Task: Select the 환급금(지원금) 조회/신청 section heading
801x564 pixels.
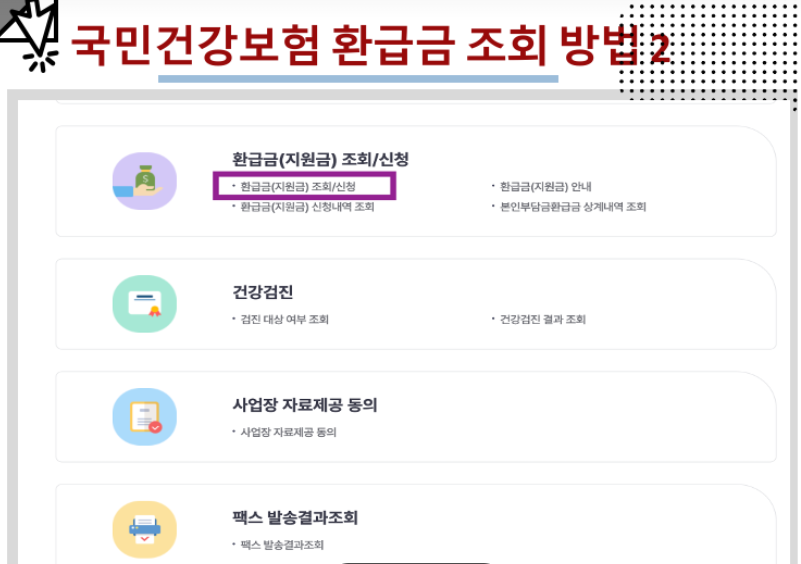Action: tap(320, 159)
